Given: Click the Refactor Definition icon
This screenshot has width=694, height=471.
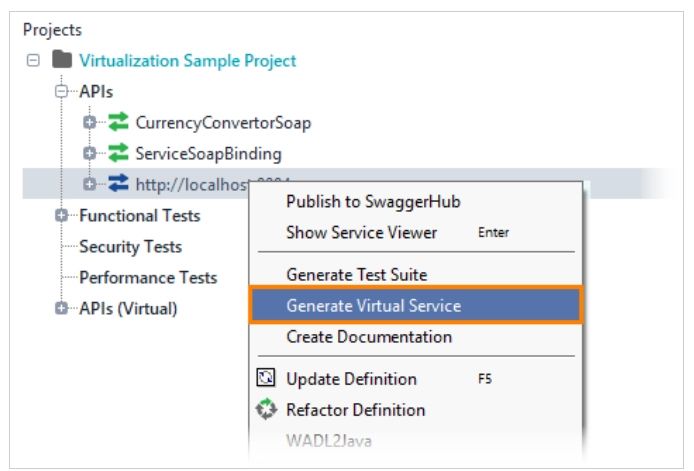Looking at the screenshot, I should click(x=266, y=410).
